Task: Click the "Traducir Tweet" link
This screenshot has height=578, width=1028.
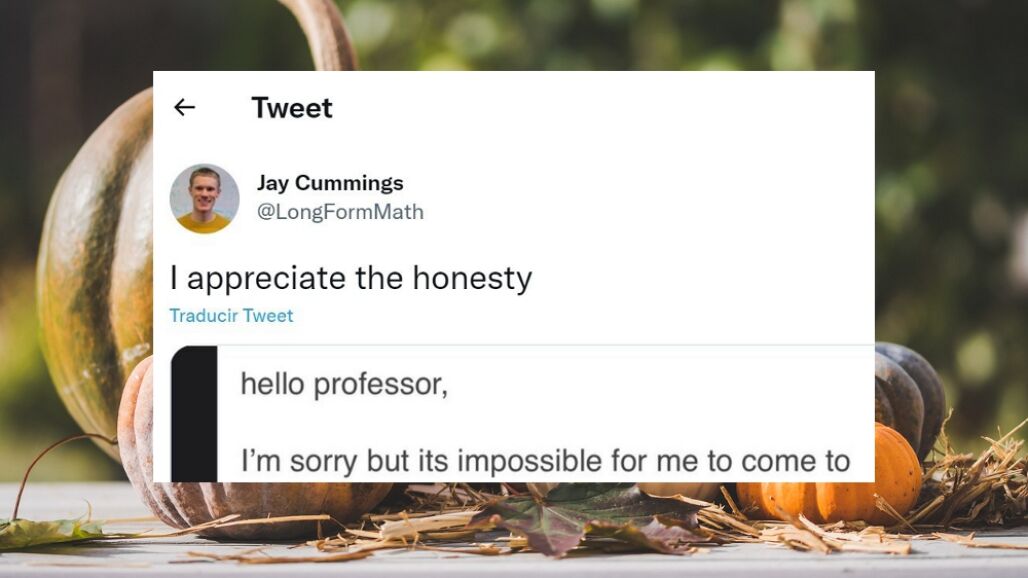Action: coord(231,316)
